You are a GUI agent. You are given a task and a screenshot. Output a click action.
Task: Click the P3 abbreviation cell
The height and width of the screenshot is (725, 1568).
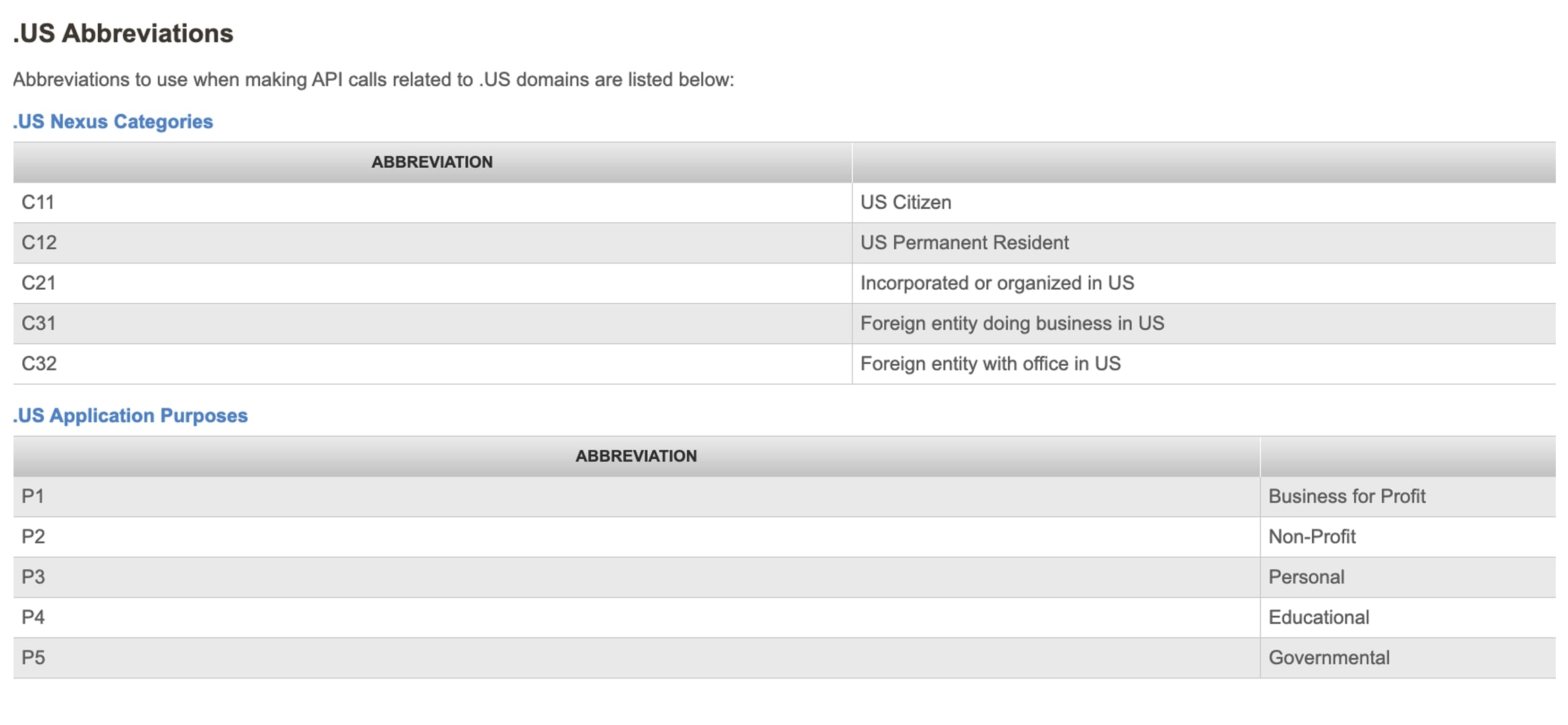[x=33, y=577]
